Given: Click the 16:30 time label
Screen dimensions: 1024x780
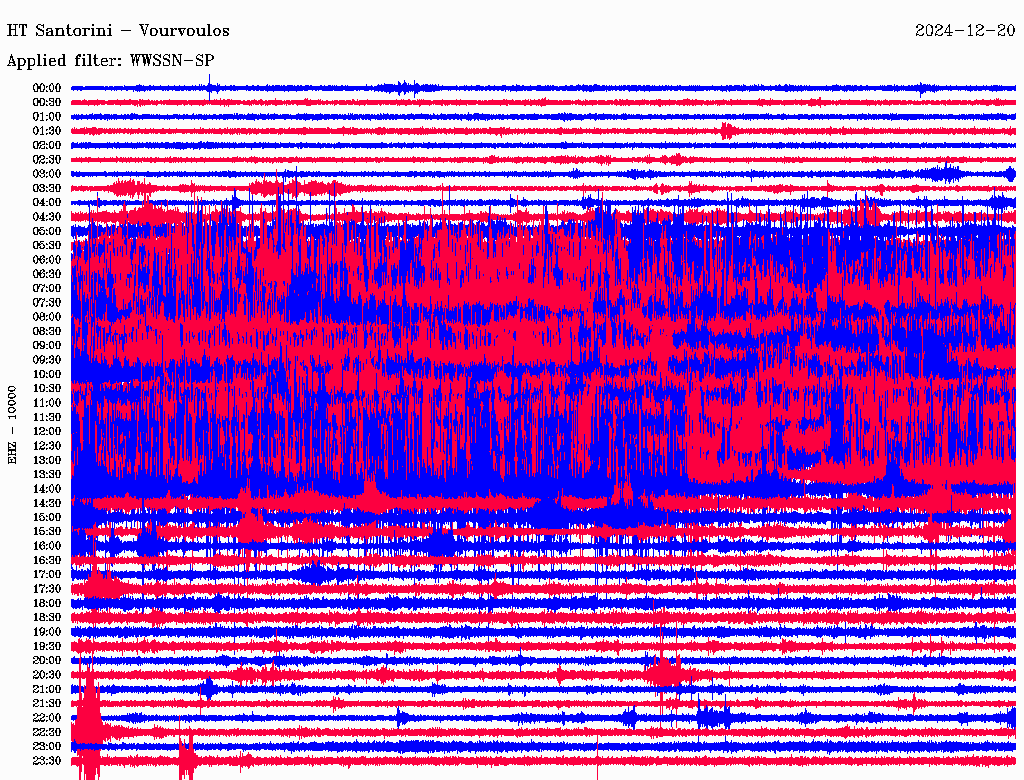Looking at the screenshot, I should (47, 561).
